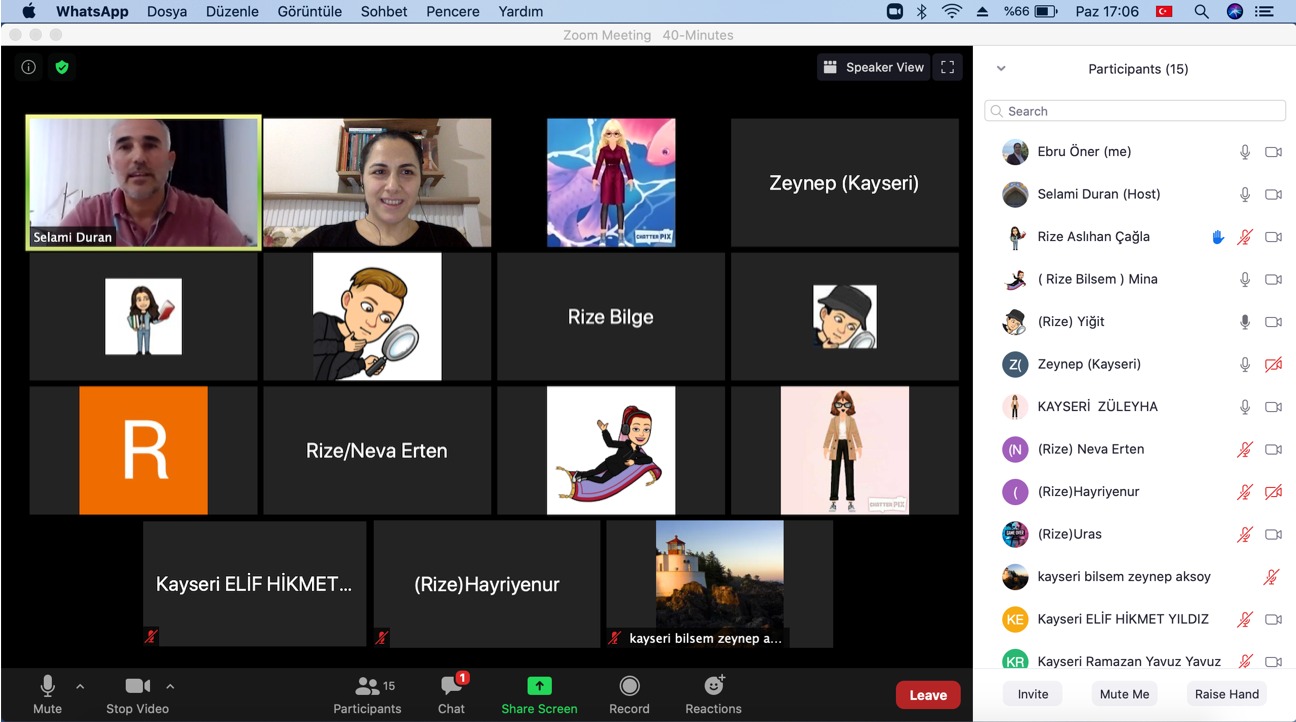The height and width of the screenshot is (722, 1296).
Task: Click camera icon for (Rize)Uras
Action: point(1273,534)
